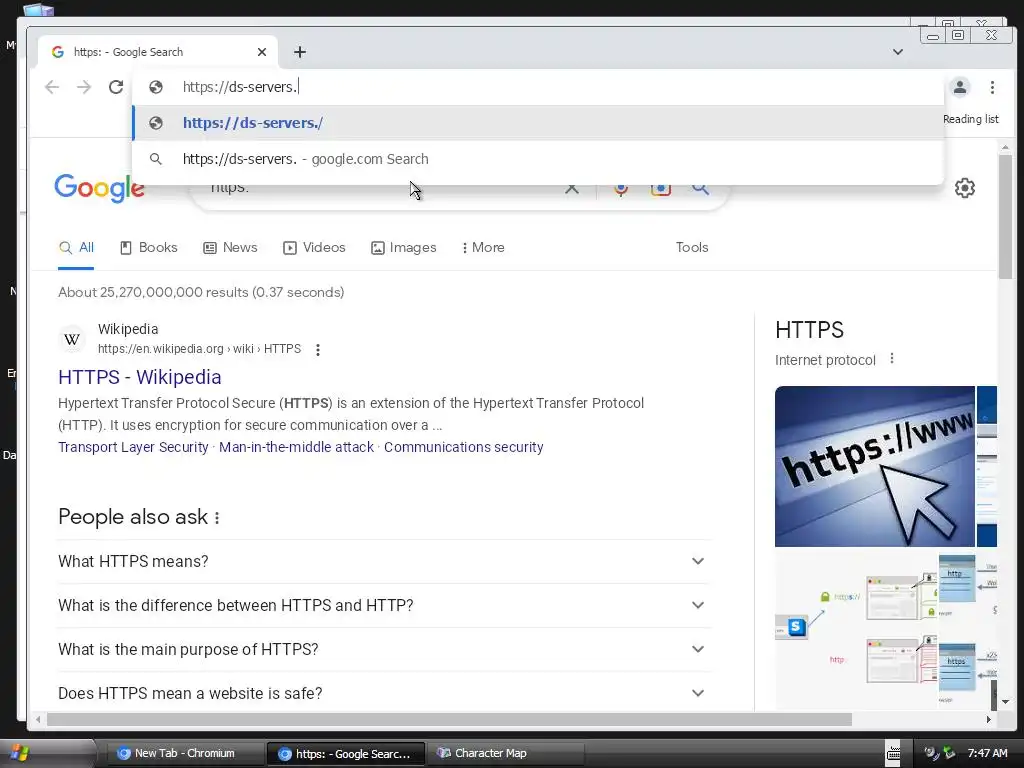
Task: Clear the Google search box with X
Action: [571, 188]
